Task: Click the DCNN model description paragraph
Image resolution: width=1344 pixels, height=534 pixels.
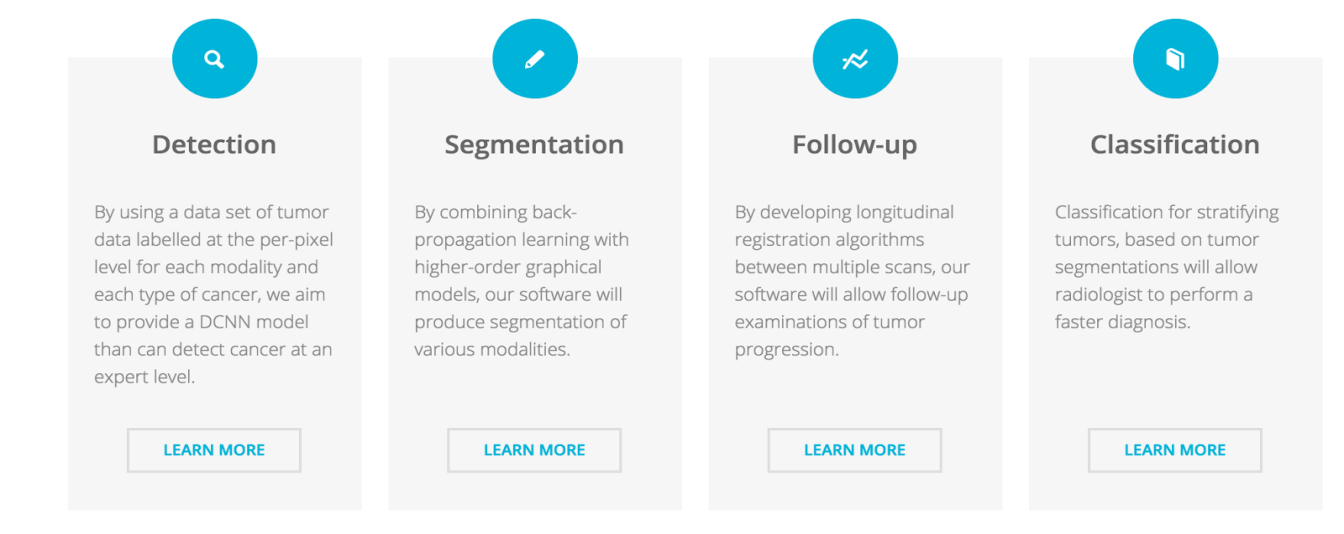Action: (214, 294)
